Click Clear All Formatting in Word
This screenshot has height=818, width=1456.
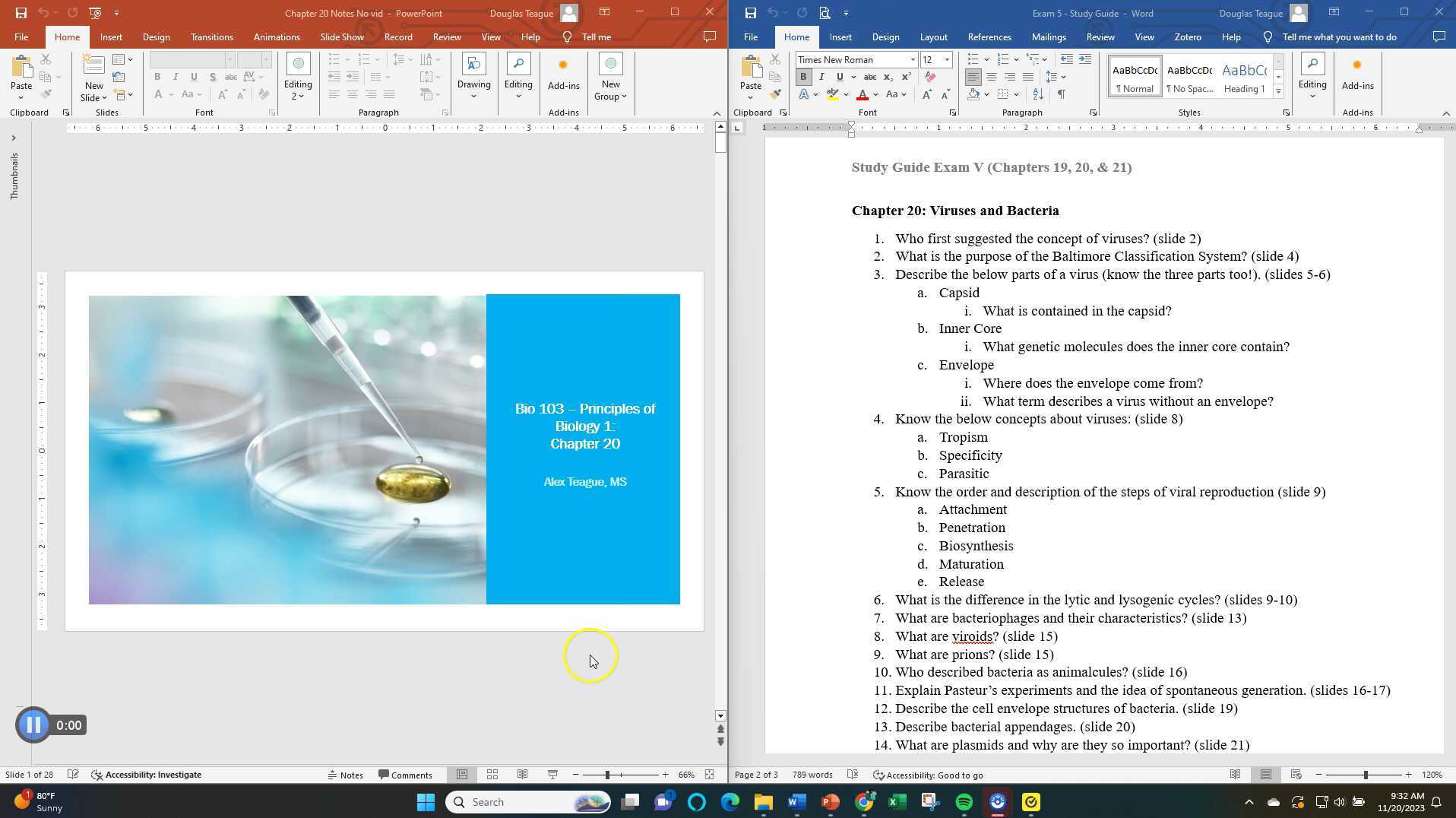click(930, 77)
